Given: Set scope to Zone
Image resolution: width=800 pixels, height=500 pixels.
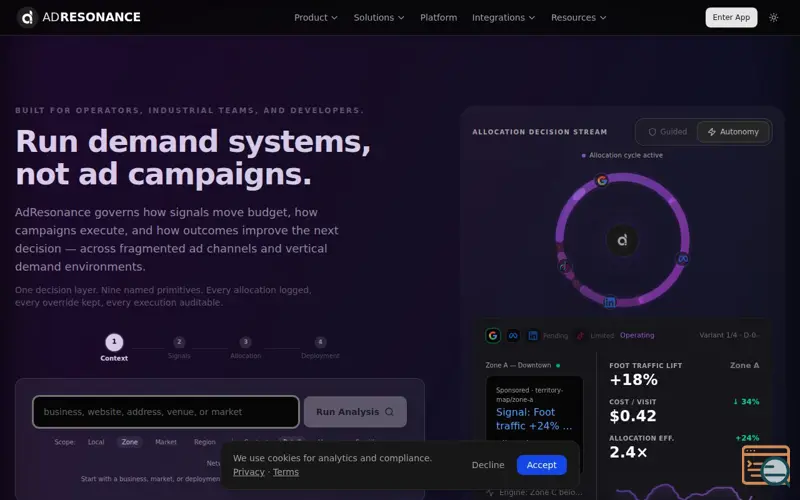Looking at the screenshot, I should coord(130,442).
